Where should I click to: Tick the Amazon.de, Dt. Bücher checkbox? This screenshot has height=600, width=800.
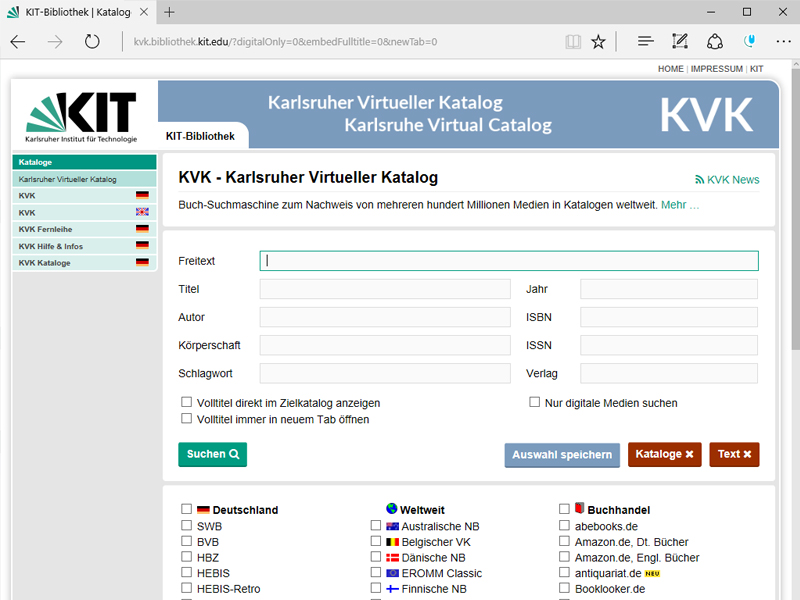[564, 541]
